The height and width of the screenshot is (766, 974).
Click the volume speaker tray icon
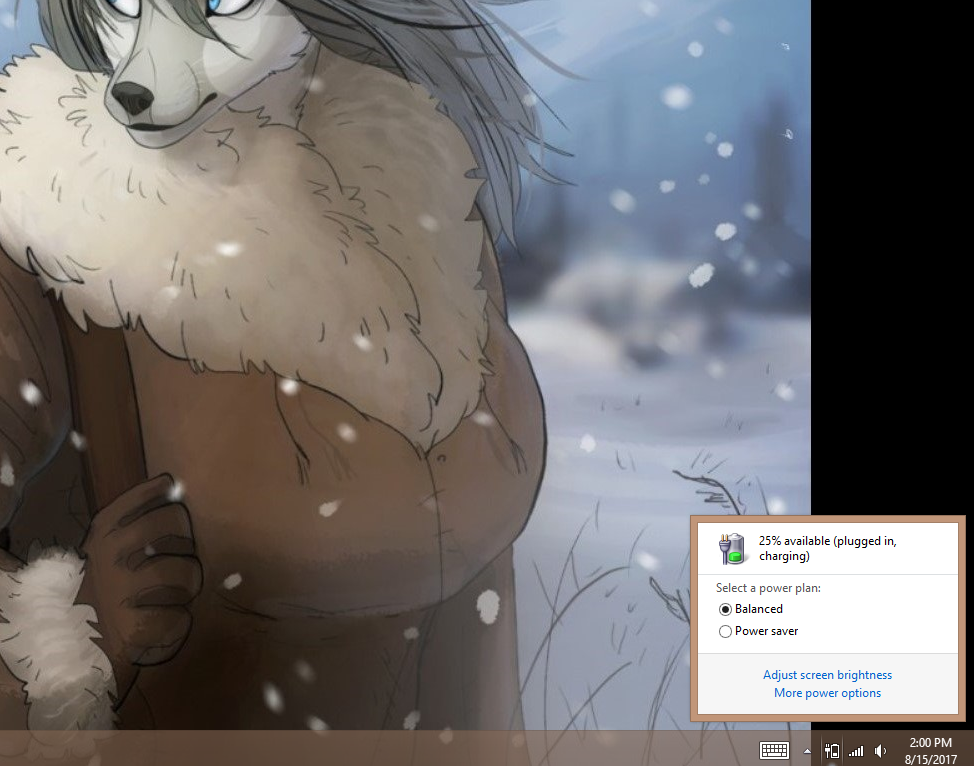coord(880,750)
